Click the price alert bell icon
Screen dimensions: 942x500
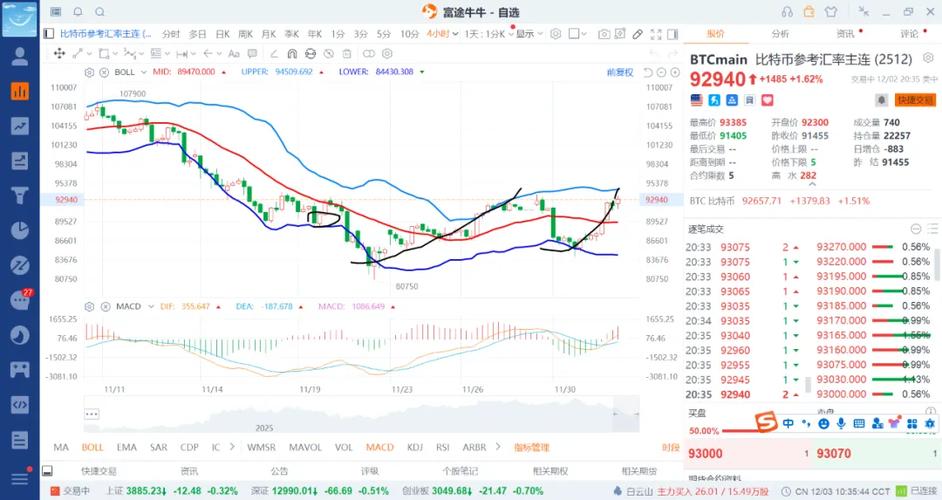point(881,100)
